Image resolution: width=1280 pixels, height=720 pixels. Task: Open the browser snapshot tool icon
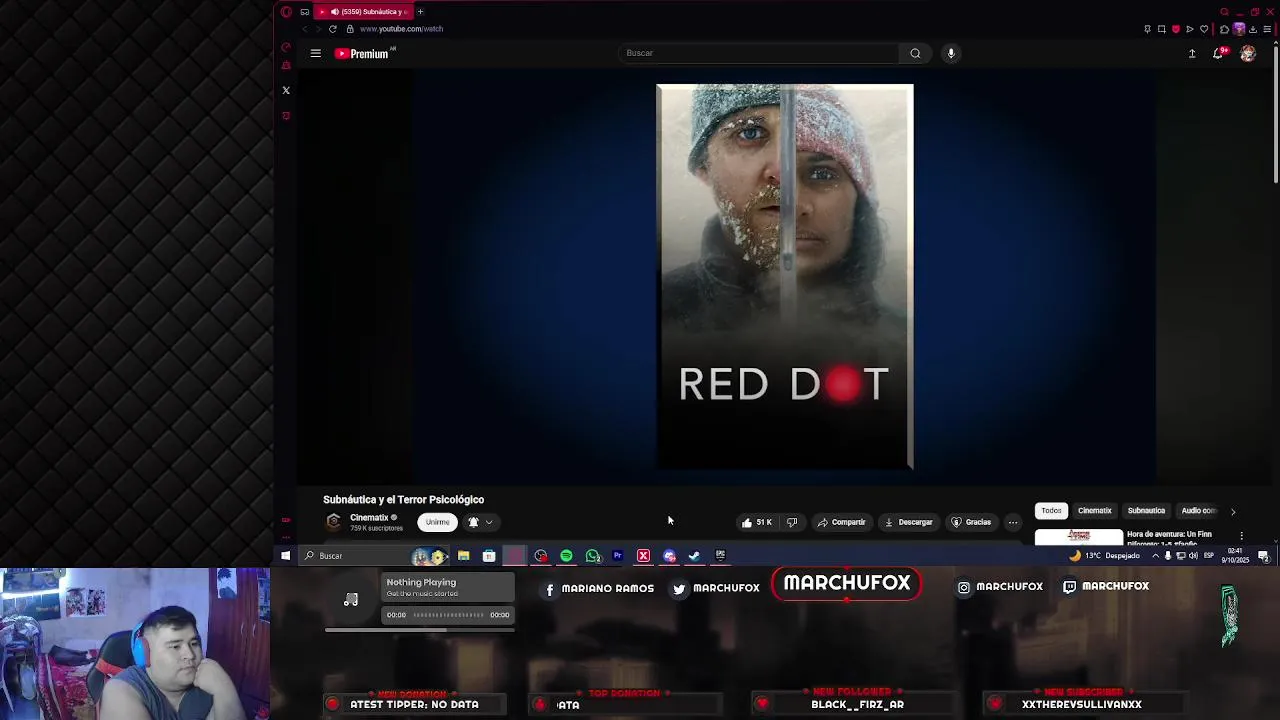[x=1162, y=29]
